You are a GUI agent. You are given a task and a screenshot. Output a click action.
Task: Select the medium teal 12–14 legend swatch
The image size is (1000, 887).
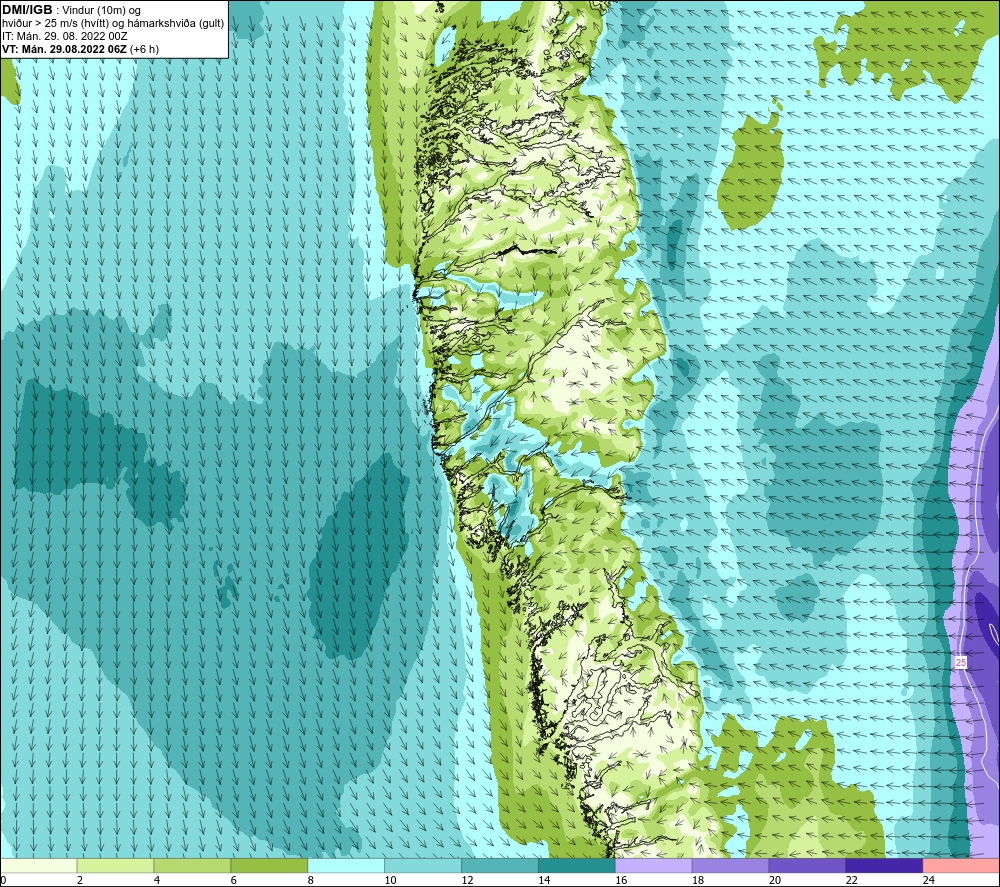pos(500,865)
